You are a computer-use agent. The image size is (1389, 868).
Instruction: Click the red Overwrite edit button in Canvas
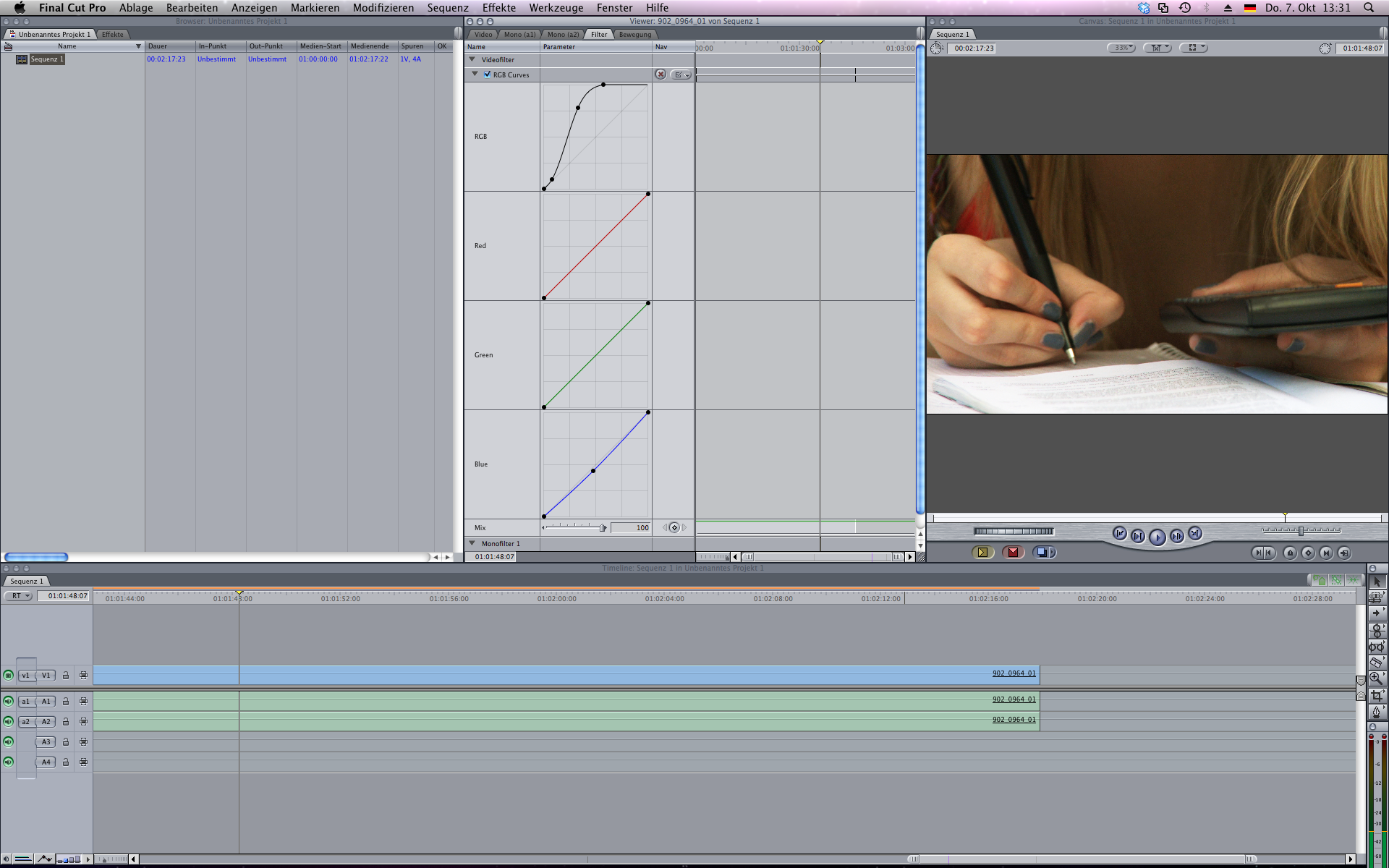[1013, 553]
